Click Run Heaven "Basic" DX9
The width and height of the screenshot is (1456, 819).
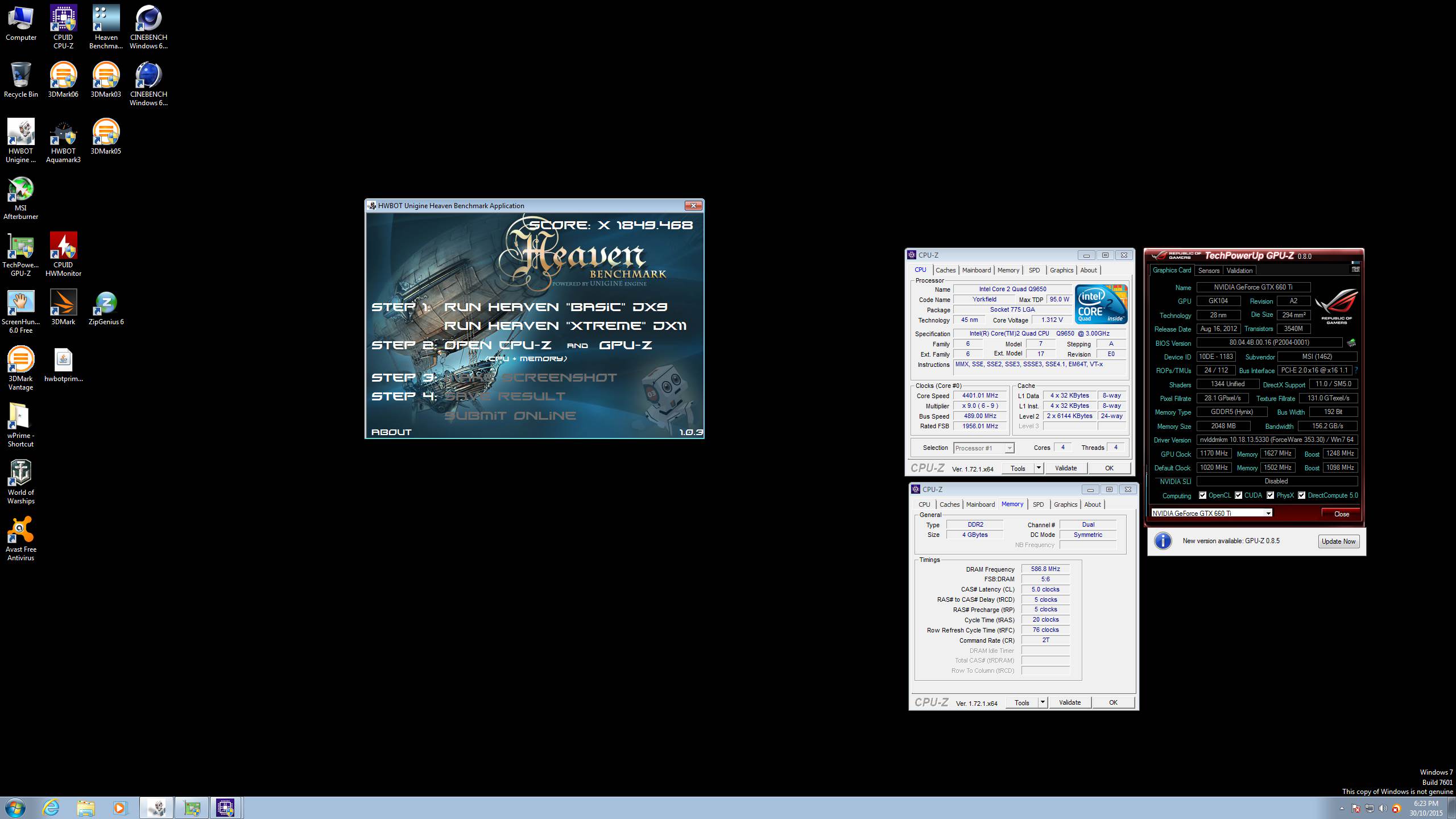(556, 307)
